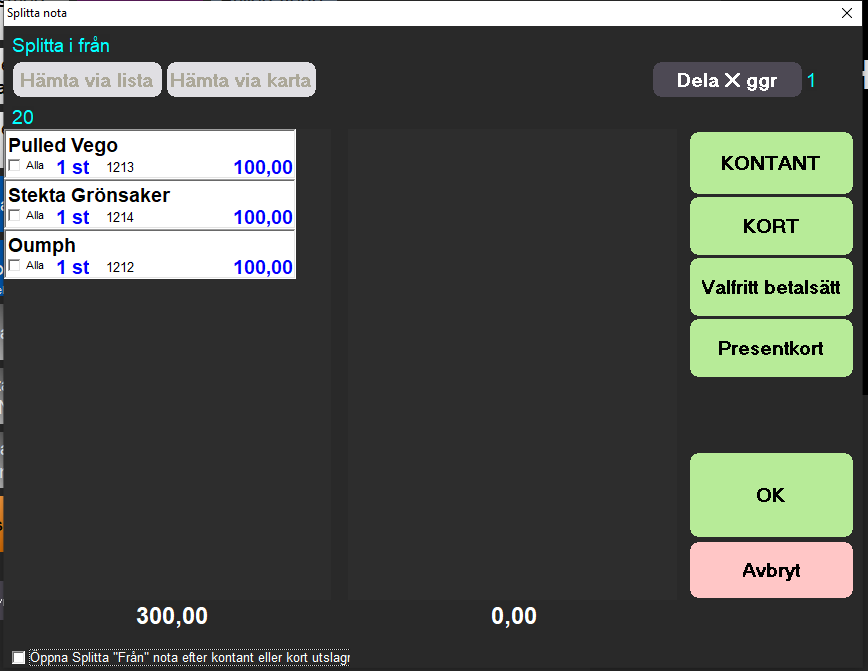This screenshot has width=868, height=671.
Task: Pay using Presentkort
Action: 770,348
